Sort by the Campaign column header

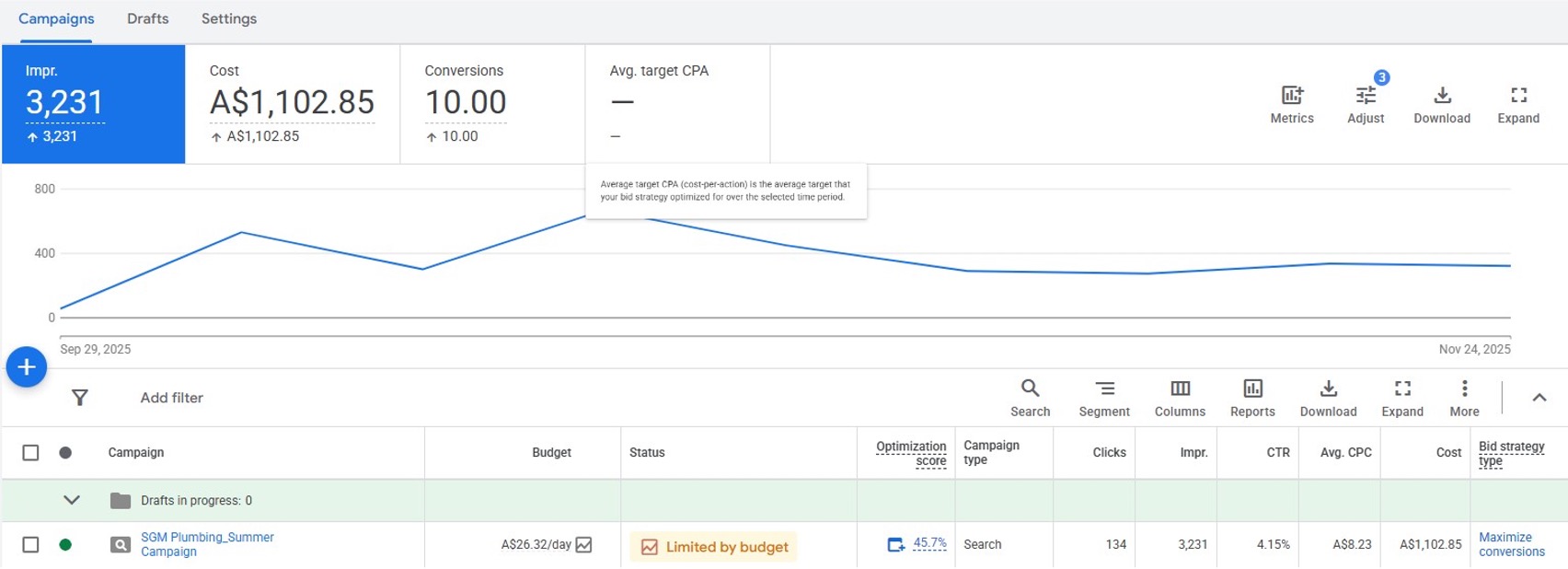point(136,453)
